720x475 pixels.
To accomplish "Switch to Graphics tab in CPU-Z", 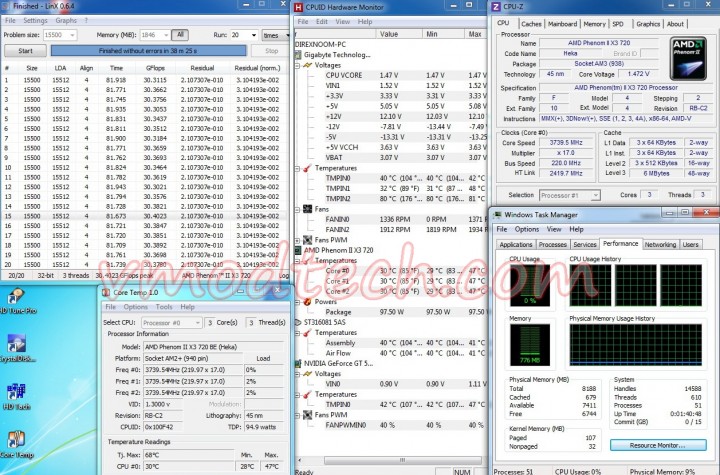I will [648, 24].
